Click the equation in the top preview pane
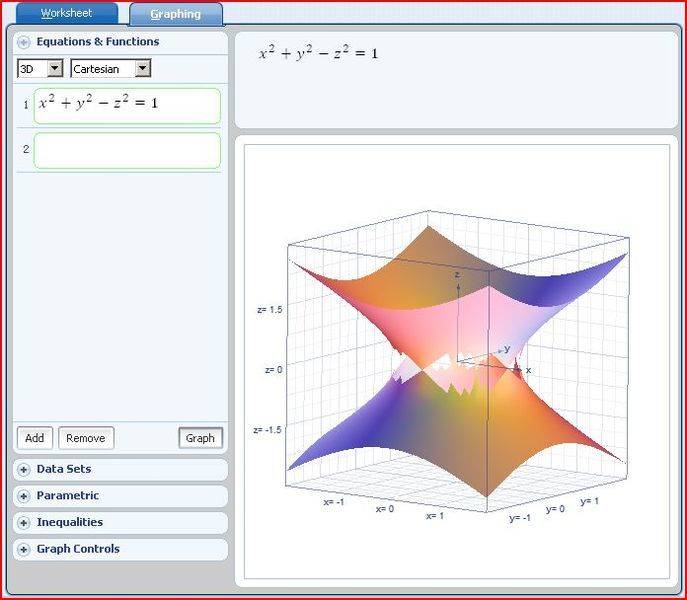The image size is (687, 600). click(318, 53)
